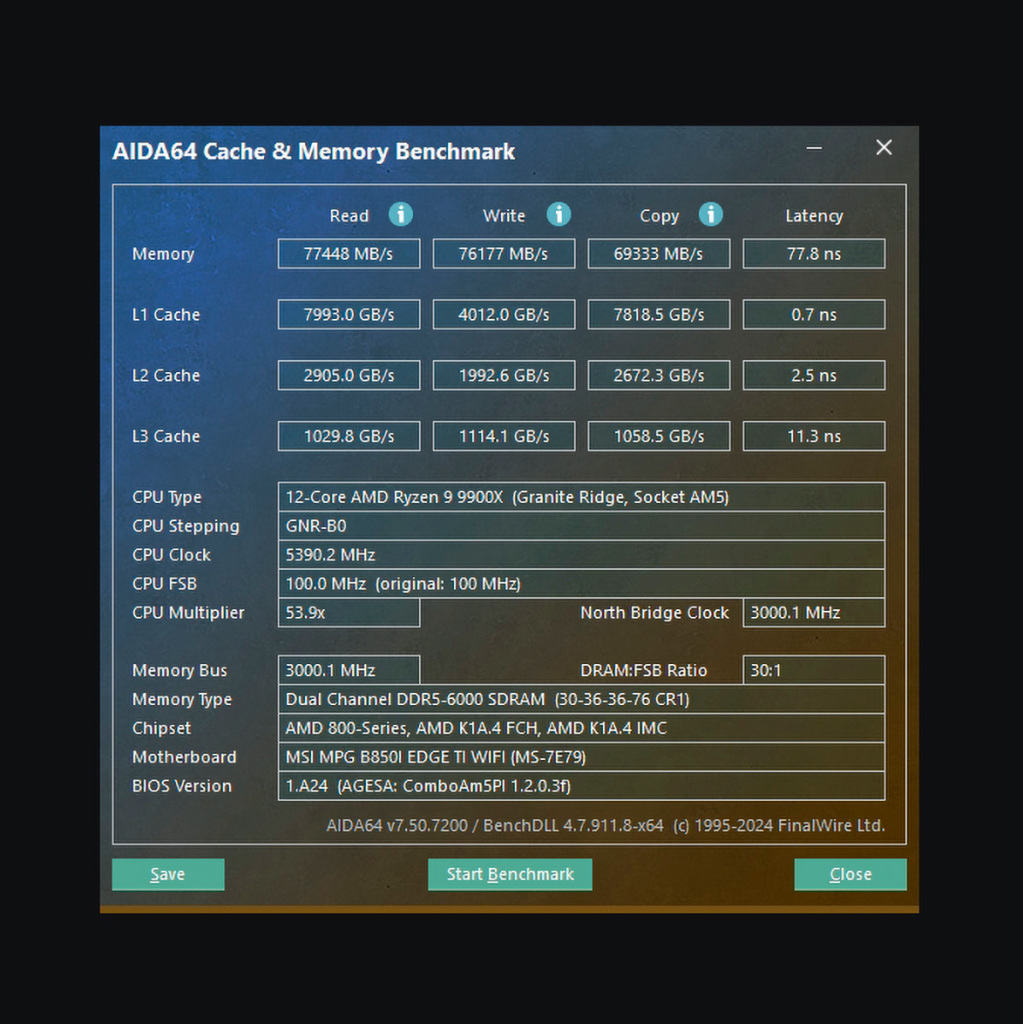
Task: Click the Close button
Action: 851,874
